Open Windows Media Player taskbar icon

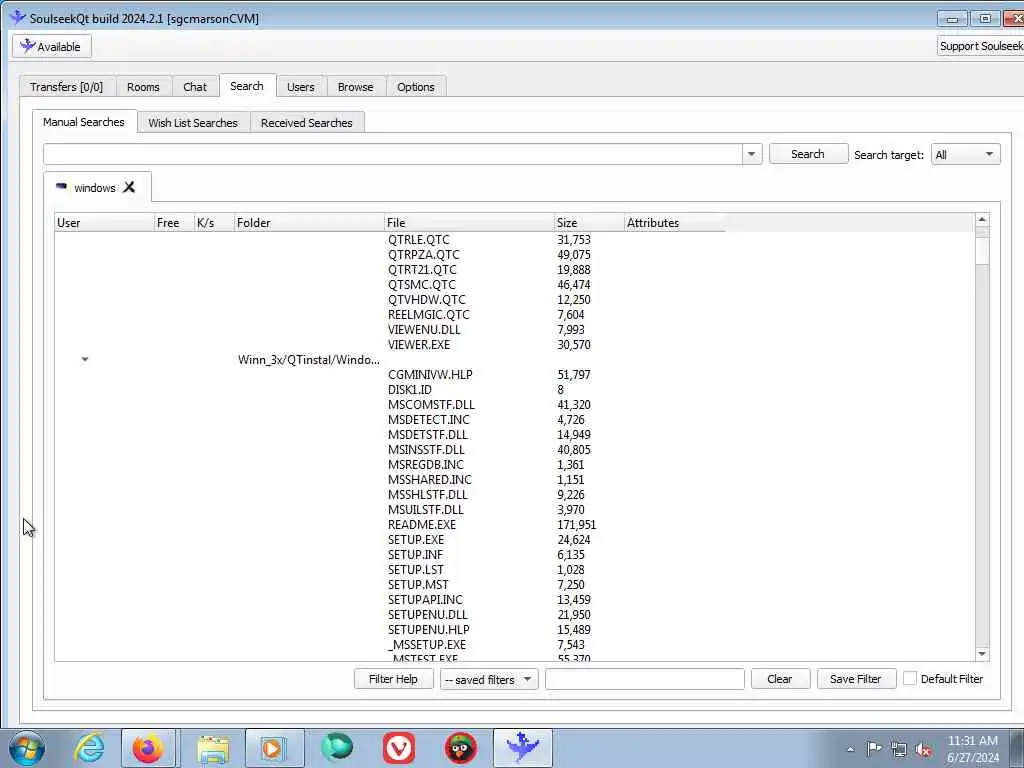coord(273,748)
